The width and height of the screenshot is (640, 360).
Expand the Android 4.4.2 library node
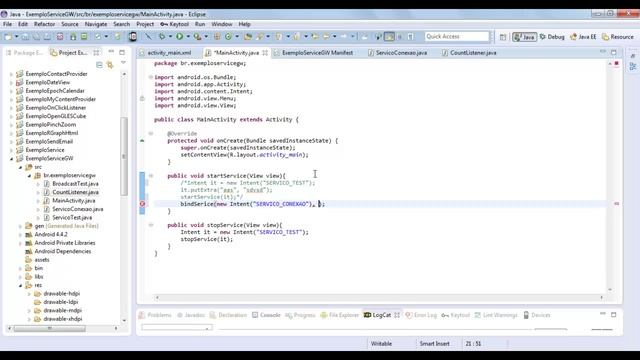[x=20, y=235]
